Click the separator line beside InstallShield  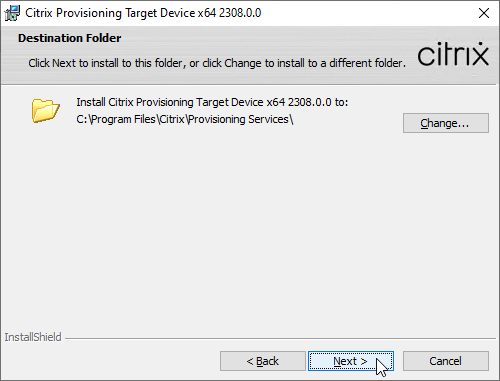point(280,338)
